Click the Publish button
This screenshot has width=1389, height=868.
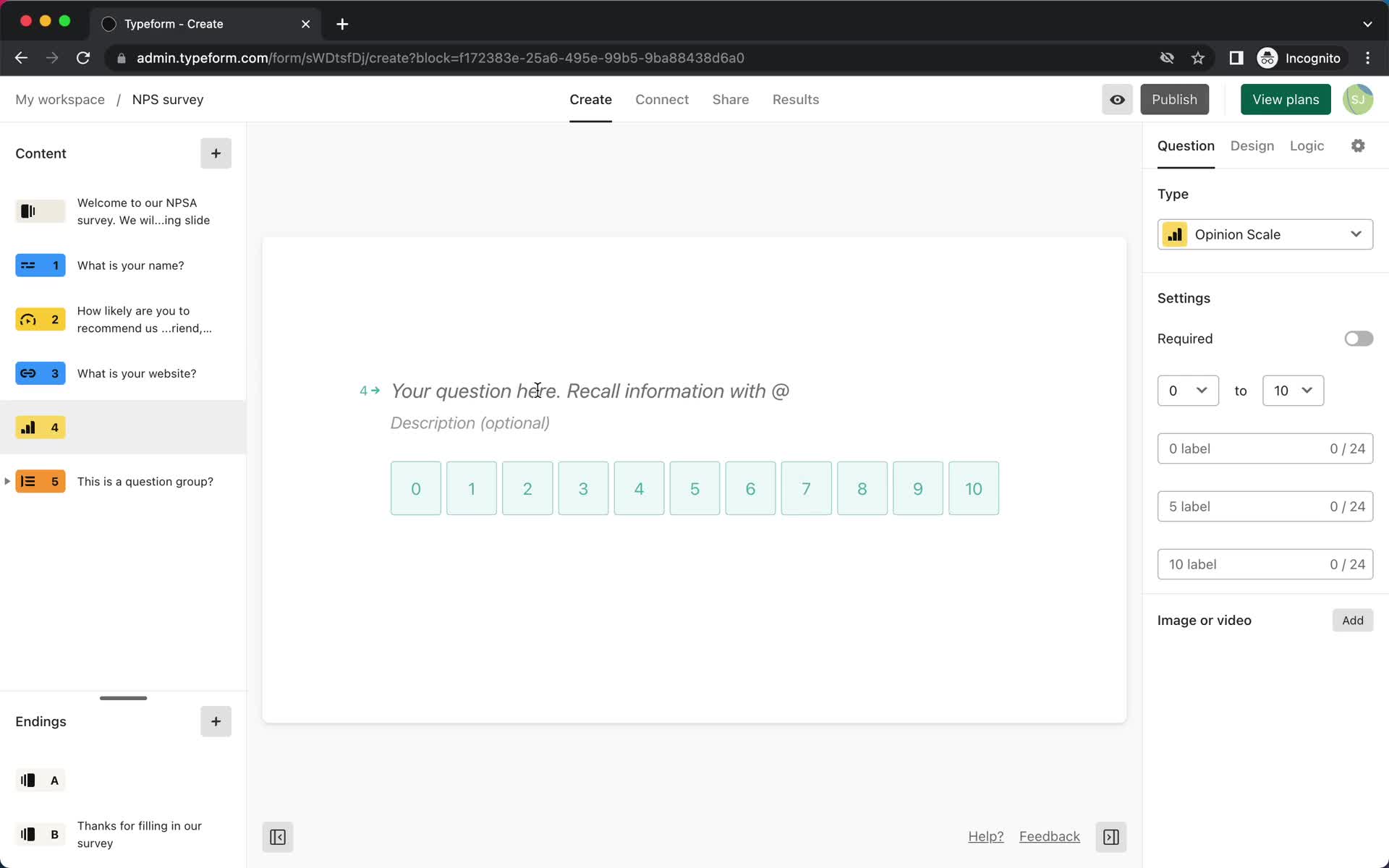click(x=1174, y=99)
